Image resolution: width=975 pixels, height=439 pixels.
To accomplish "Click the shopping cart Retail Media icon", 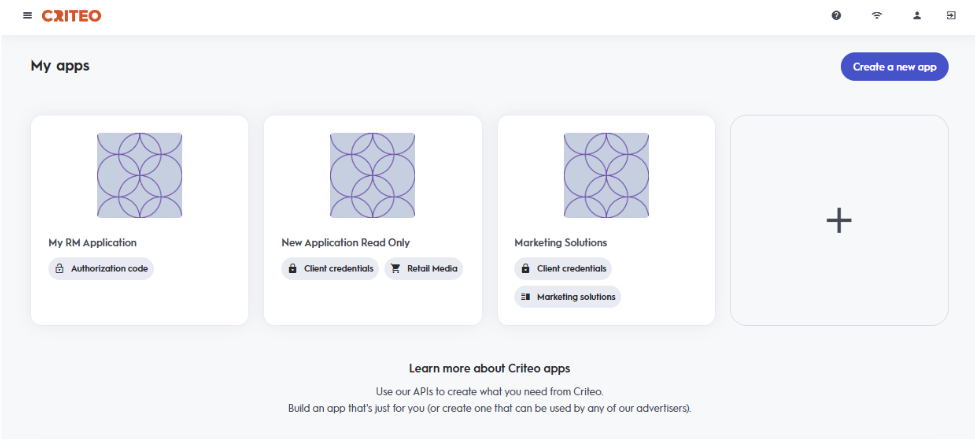I will click(396, 269).
